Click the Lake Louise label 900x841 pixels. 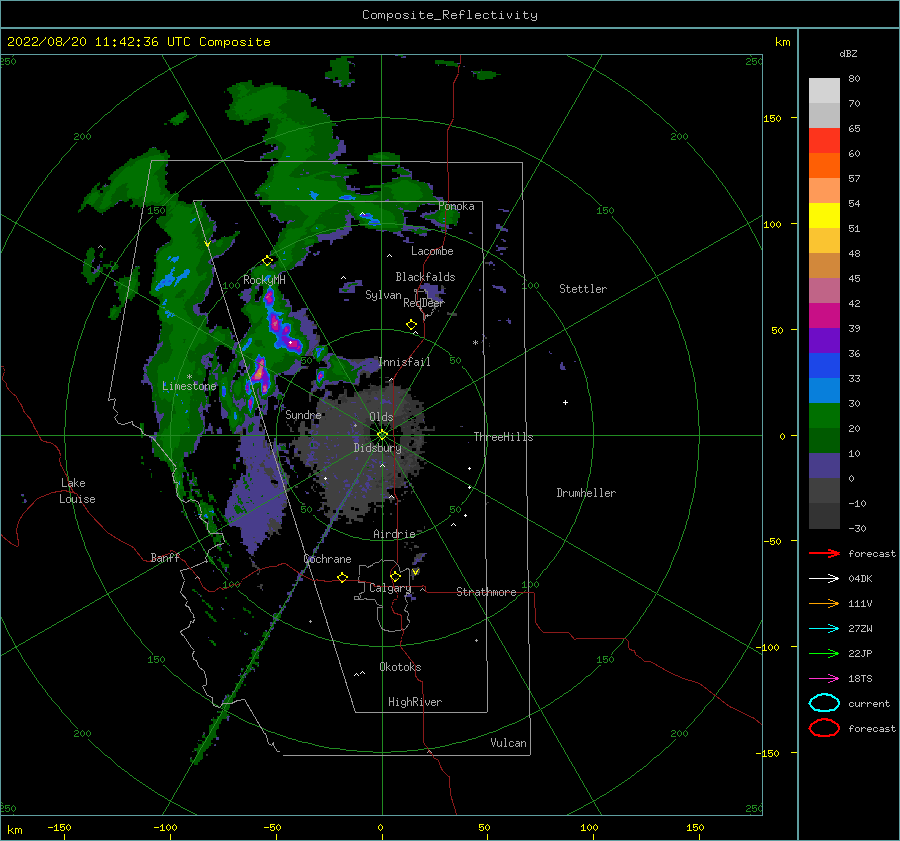77,491
